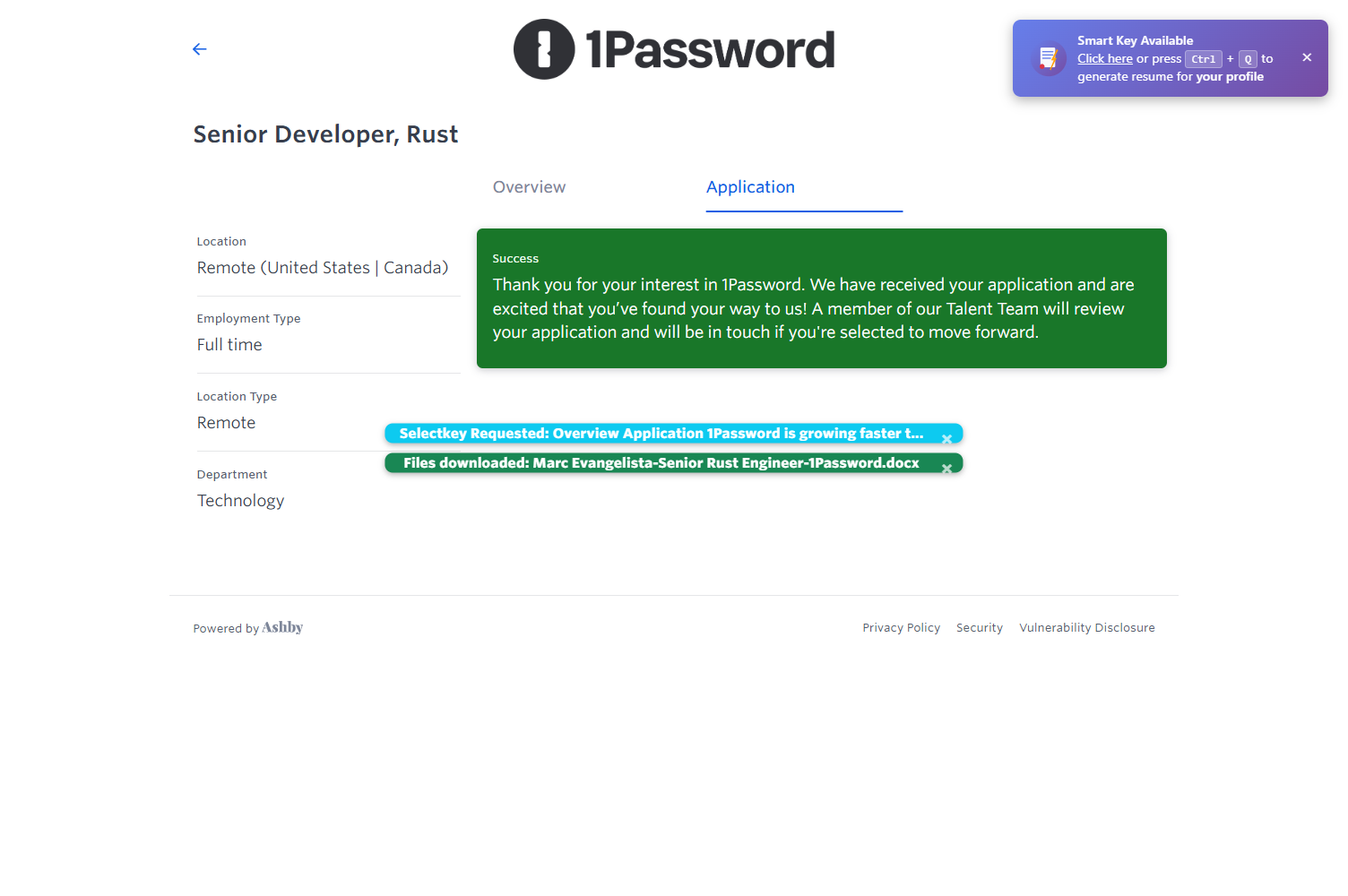Click the Smart Key resume document icon
The width and height of the screenshot is (1348, 896).
(1047, 59)
